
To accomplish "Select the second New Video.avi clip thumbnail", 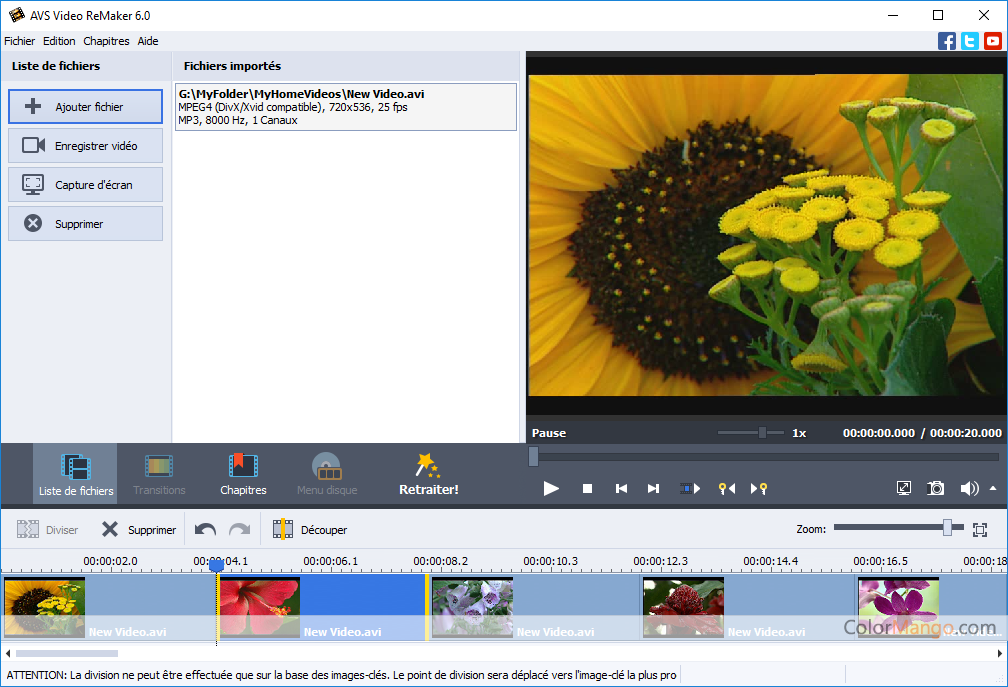I will [260, 607].
